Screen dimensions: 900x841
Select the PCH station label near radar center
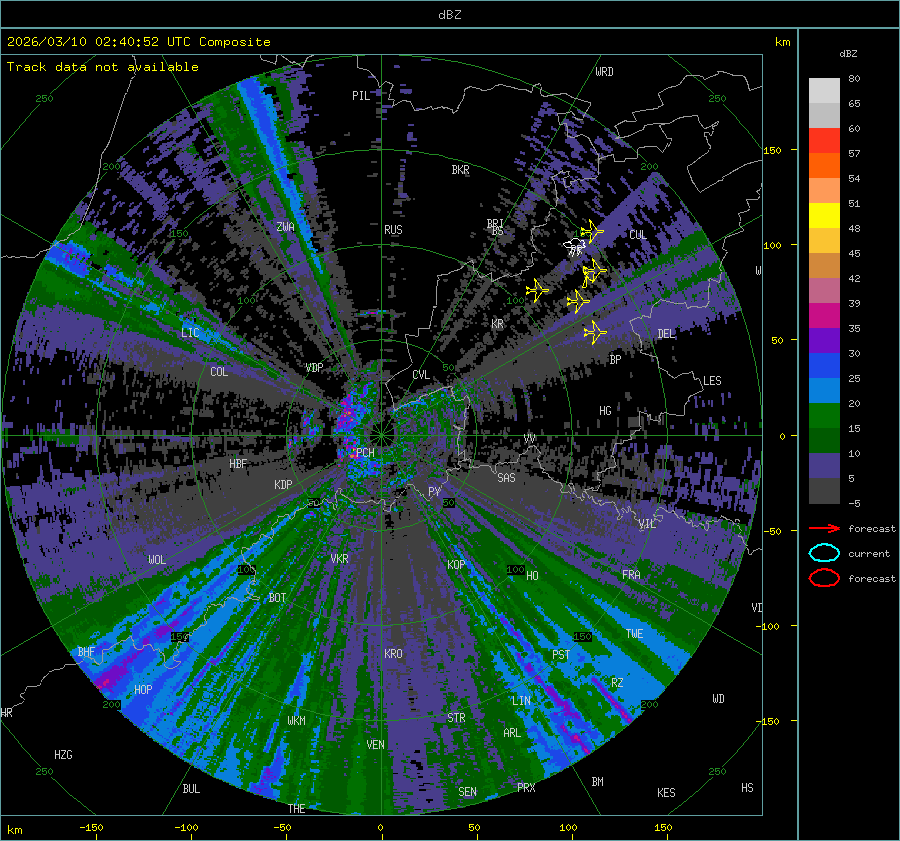pyautogui.click(x=365, y=452)
